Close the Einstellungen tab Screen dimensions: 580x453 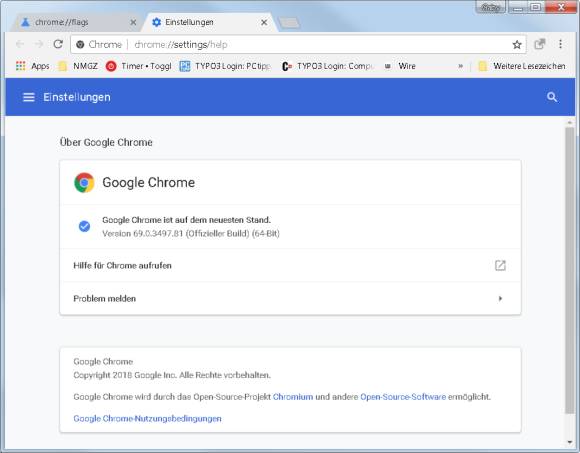click(264, 23)
